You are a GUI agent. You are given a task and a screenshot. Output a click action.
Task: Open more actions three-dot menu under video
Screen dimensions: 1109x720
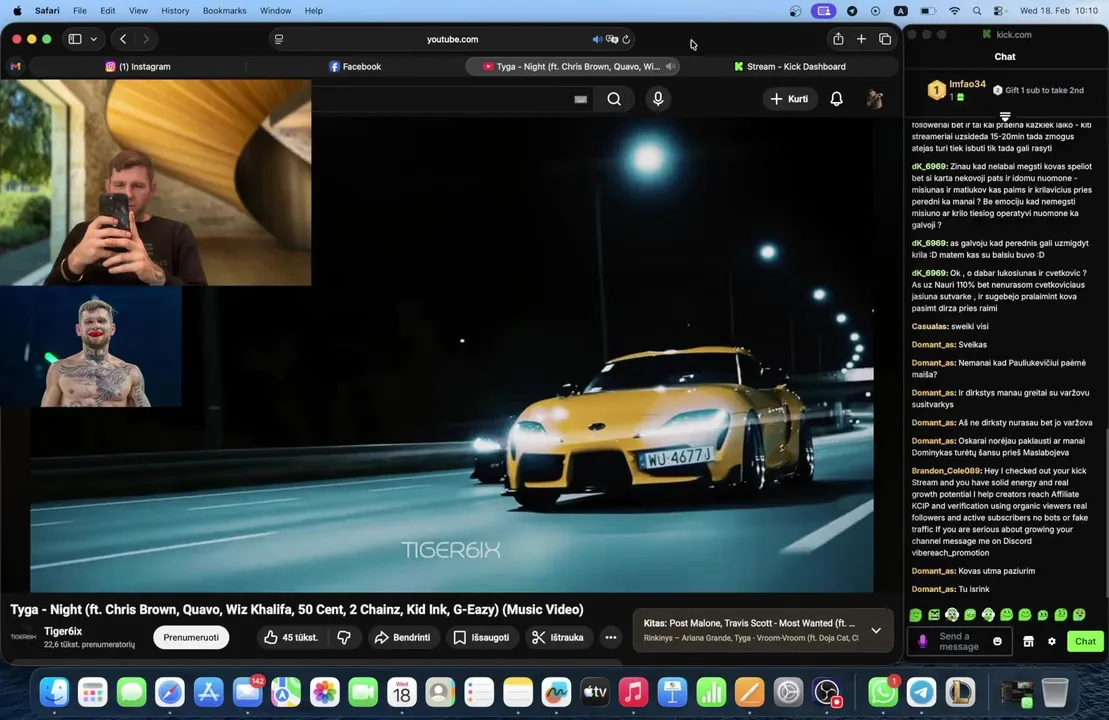[610, 637]
